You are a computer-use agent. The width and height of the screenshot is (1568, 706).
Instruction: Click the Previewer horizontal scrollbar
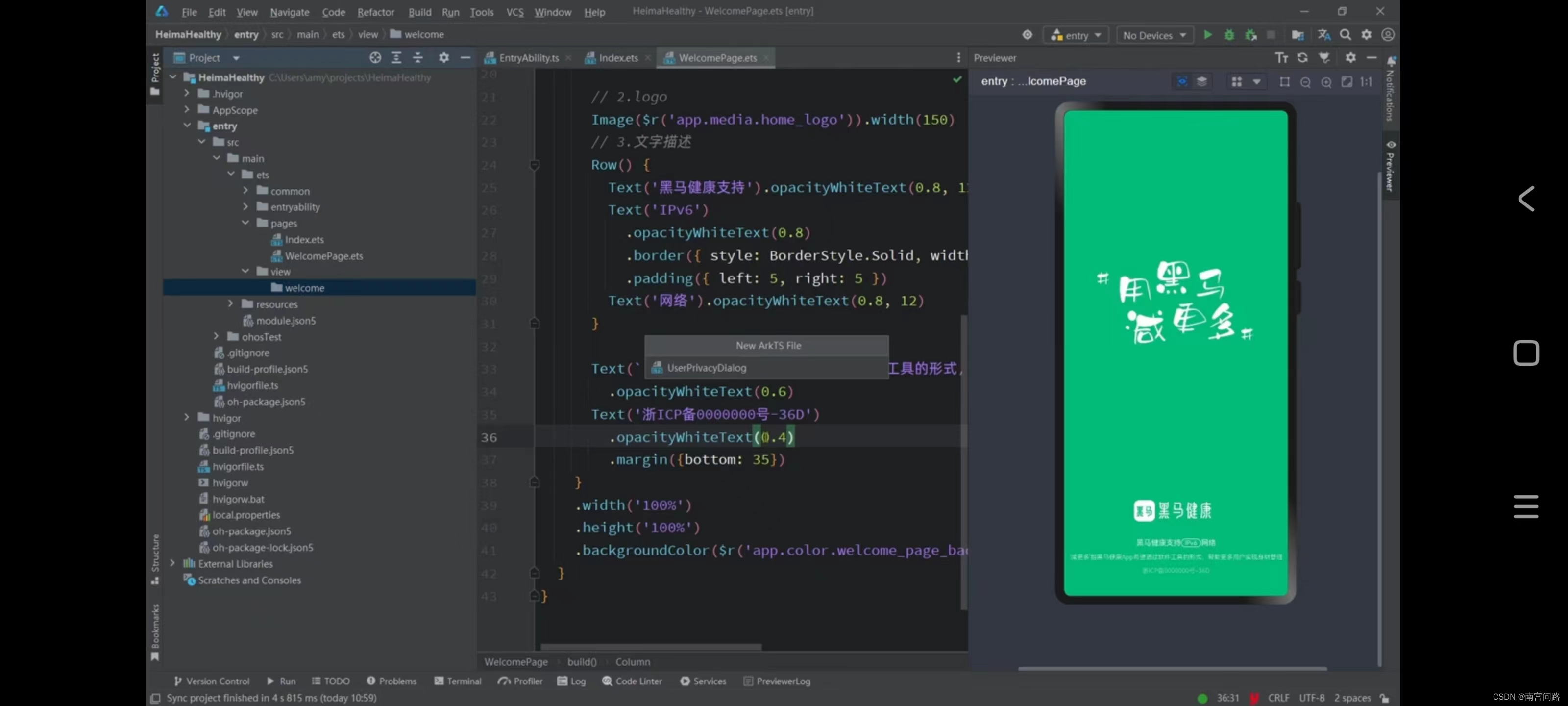tap(1173, 668)
